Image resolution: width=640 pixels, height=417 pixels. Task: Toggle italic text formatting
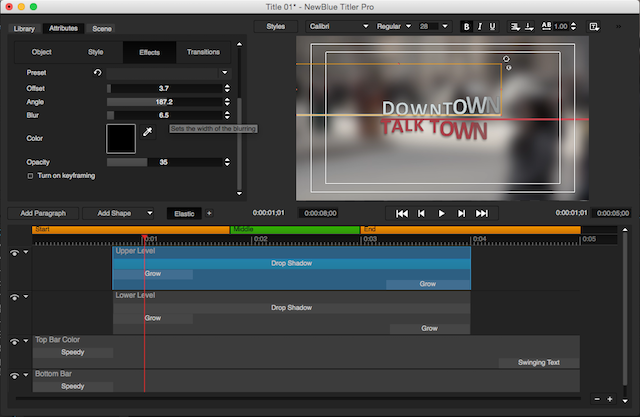pyautogui.click(x=480, y=26)
